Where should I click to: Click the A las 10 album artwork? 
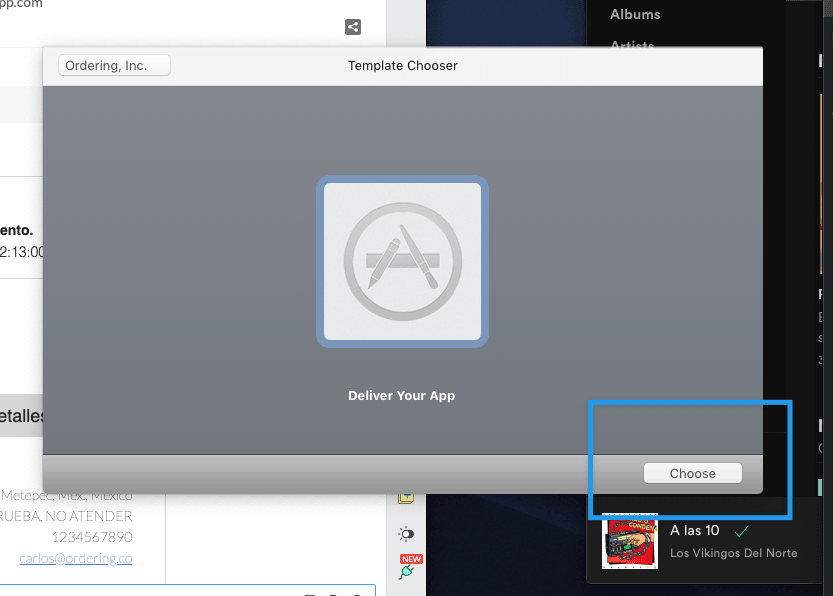[x=630, y=541]
